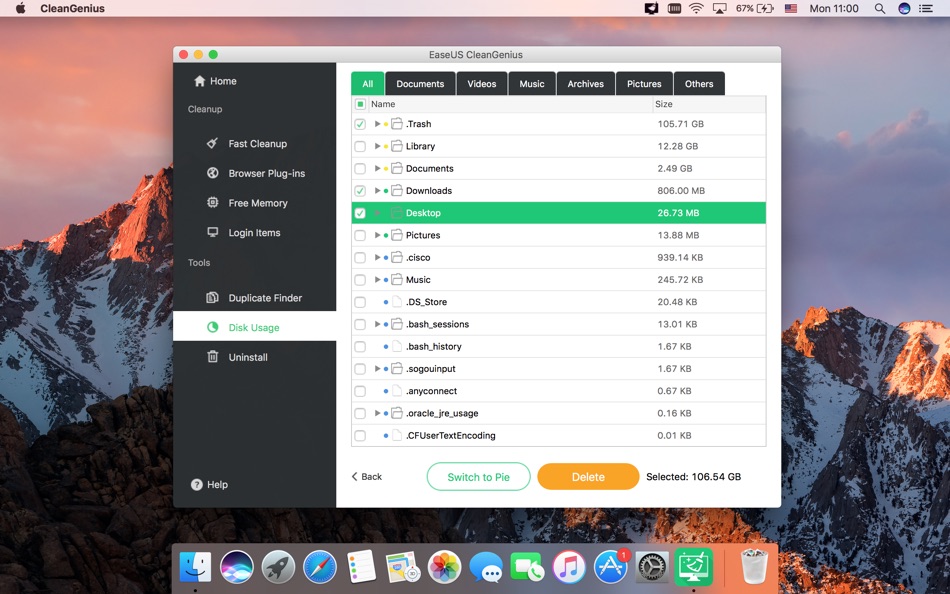
Task: Expand the Pictures folder arrow
Action: (377, 235)
